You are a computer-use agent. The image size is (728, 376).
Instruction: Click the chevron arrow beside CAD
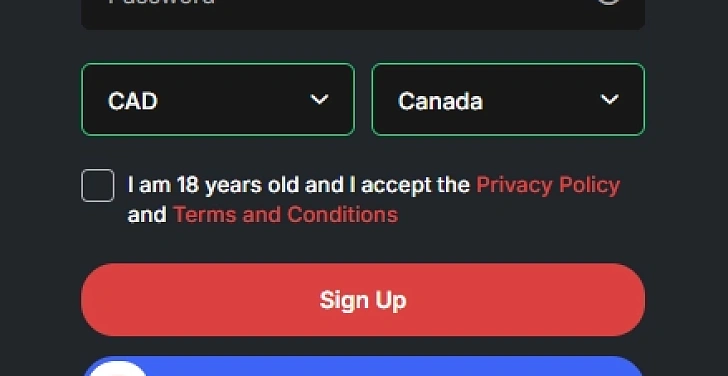[x=319, y=99]
